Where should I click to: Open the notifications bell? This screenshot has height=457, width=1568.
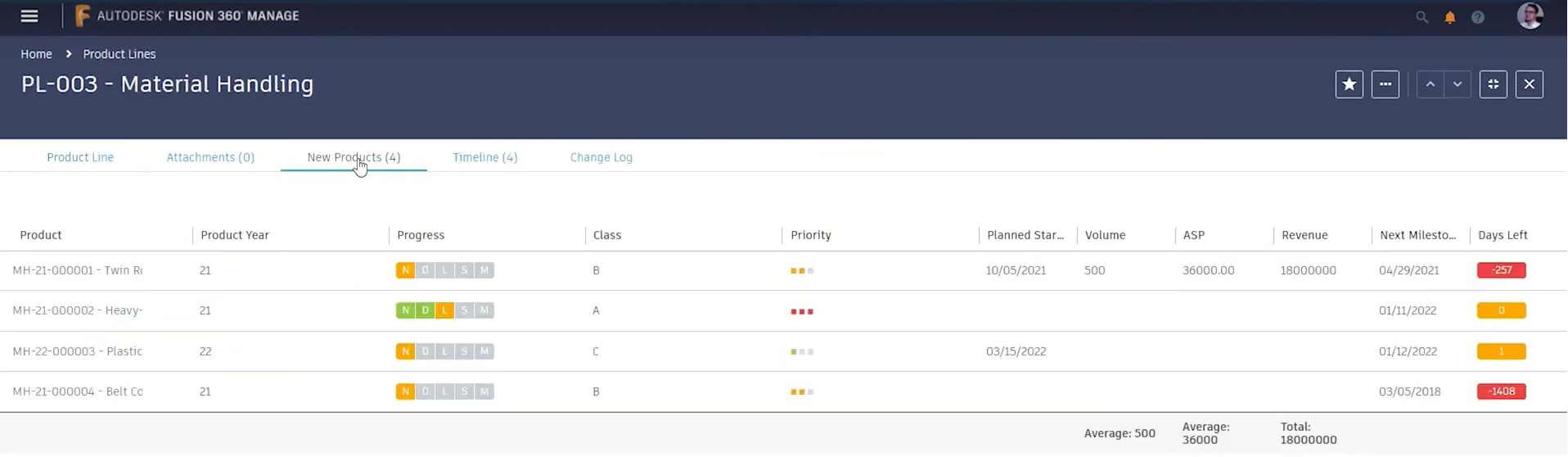1449,17
